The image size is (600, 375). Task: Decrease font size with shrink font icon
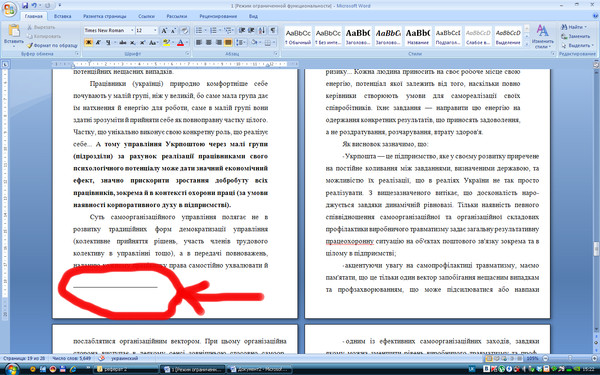[173, 31]
